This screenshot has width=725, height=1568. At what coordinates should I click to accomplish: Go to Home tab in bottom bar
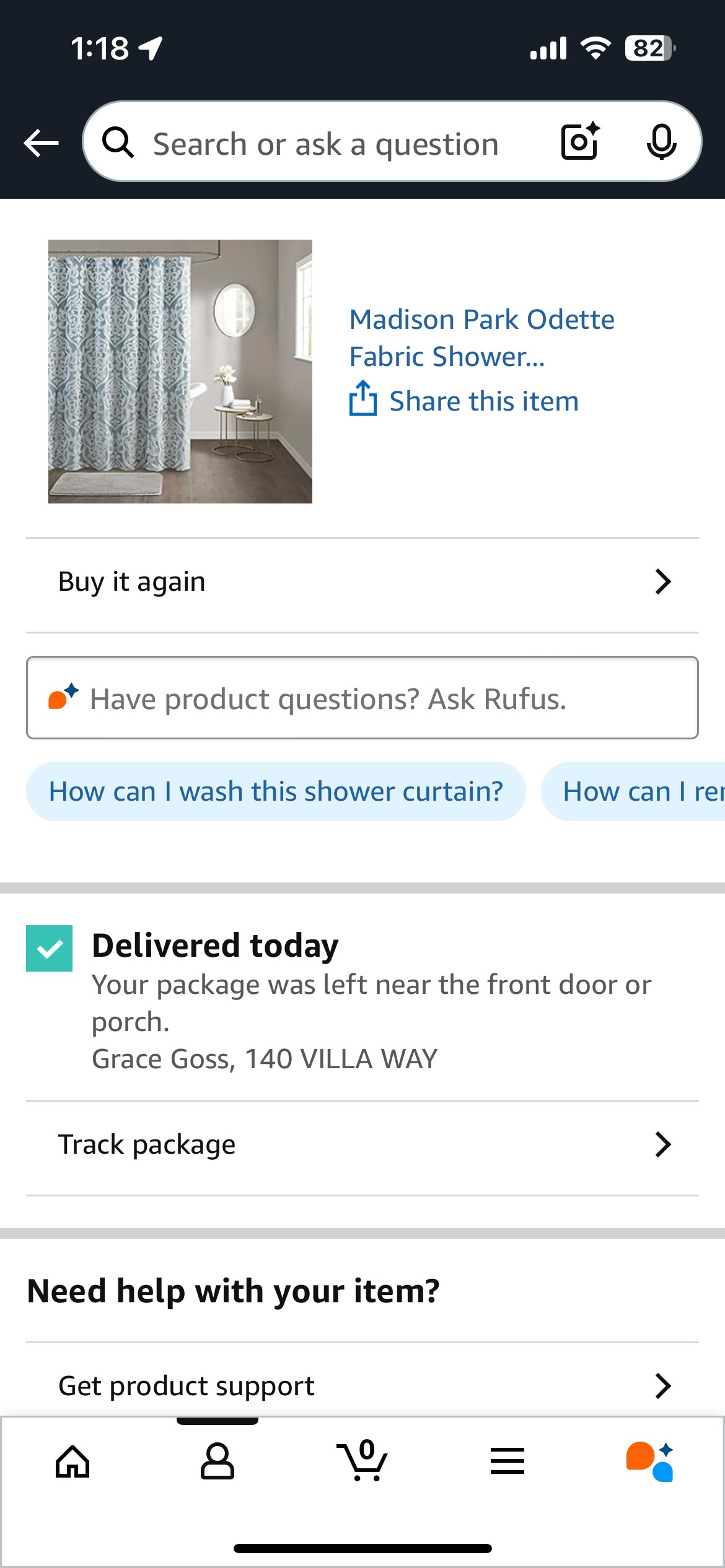(73, 1461)
